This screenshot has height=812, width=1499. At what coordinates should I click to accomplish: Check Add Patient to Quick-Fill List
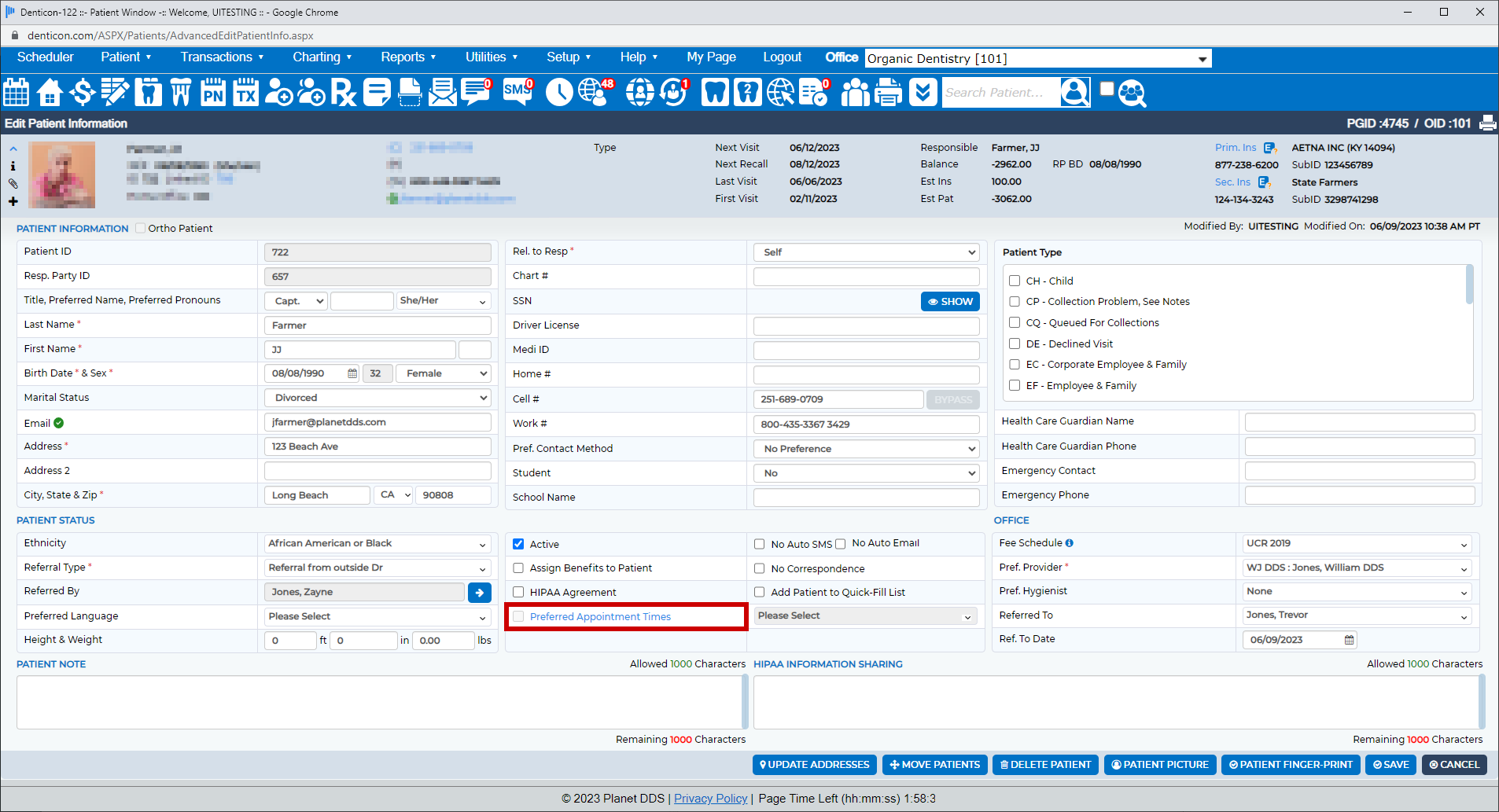point(759,593)
